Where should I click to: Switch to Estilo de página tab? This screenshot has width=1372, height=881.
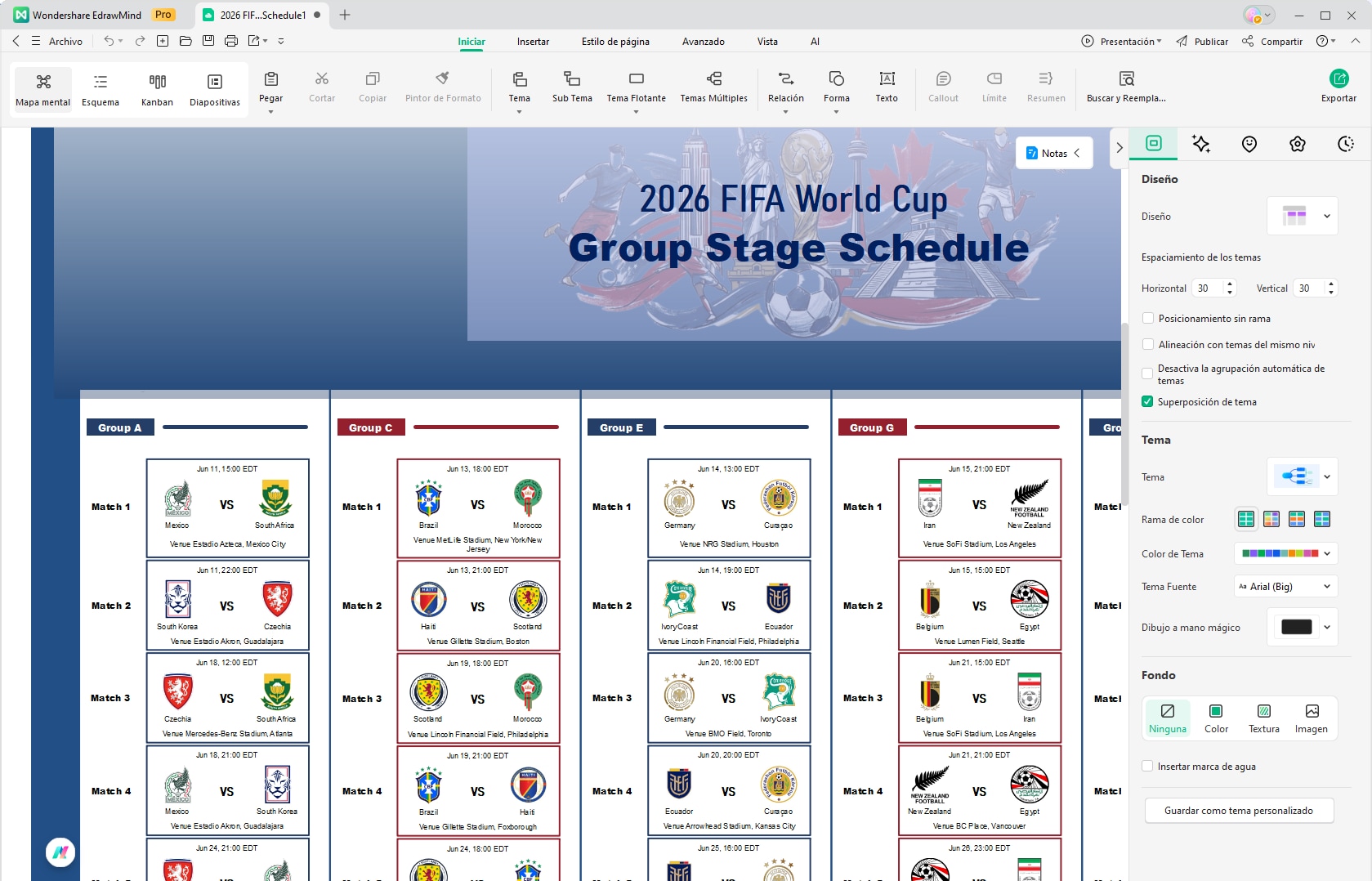[615, 42]
